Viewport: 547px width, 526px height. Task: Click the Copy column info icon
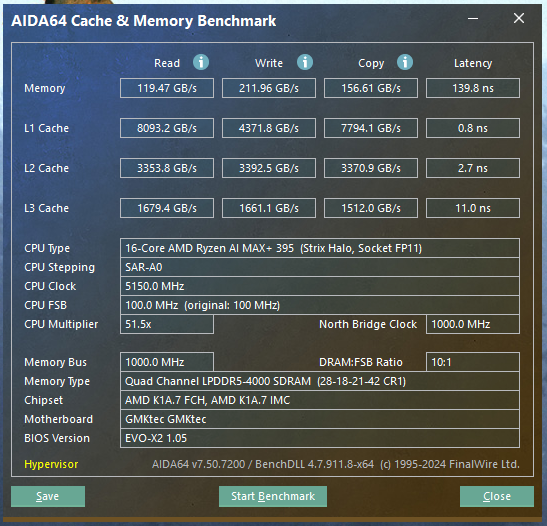tap(405, 62)
